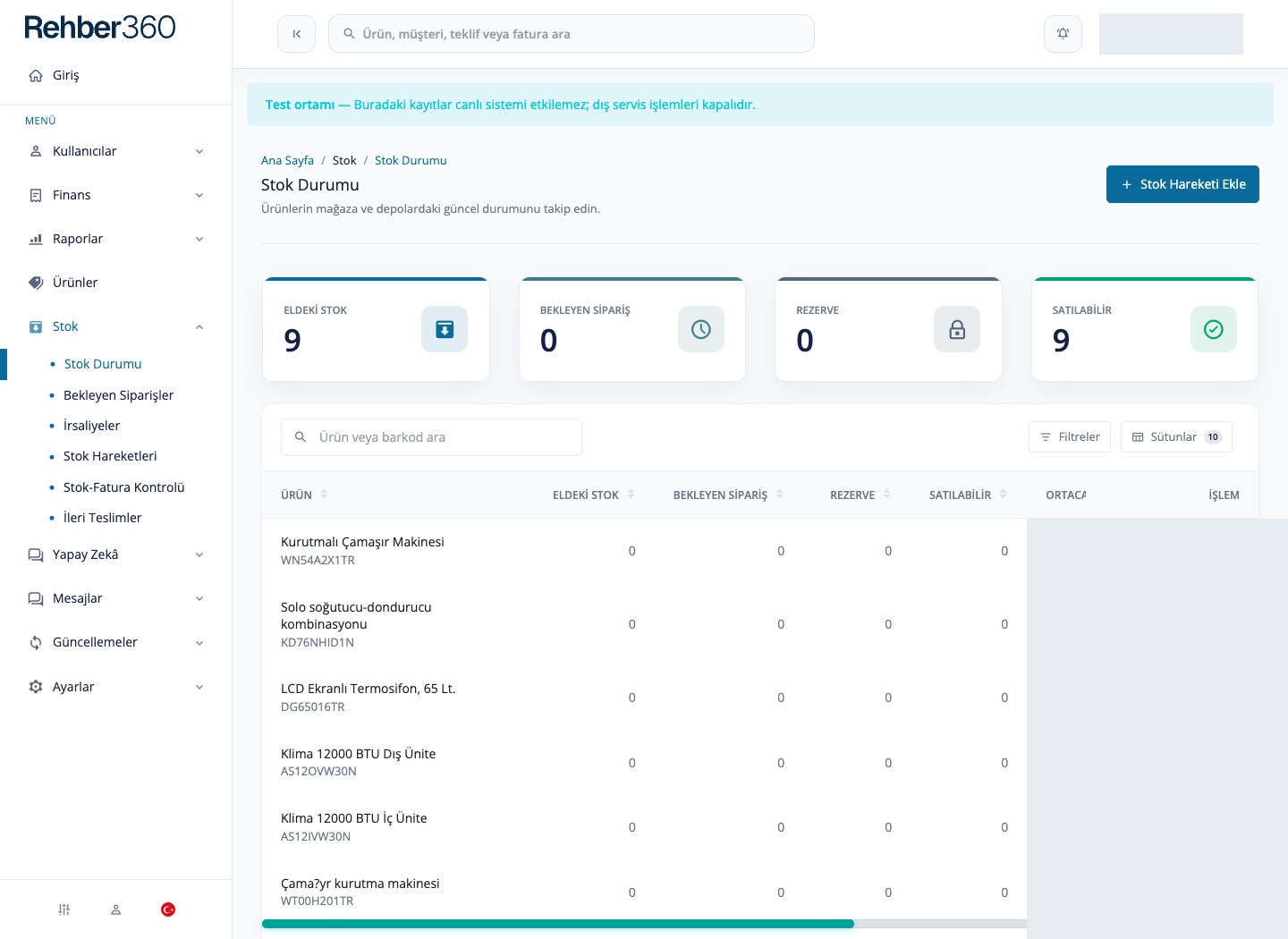Collapse the sidebar with arrow button
The height and width of the screenshot is (939, 1288).
[296, 34]
